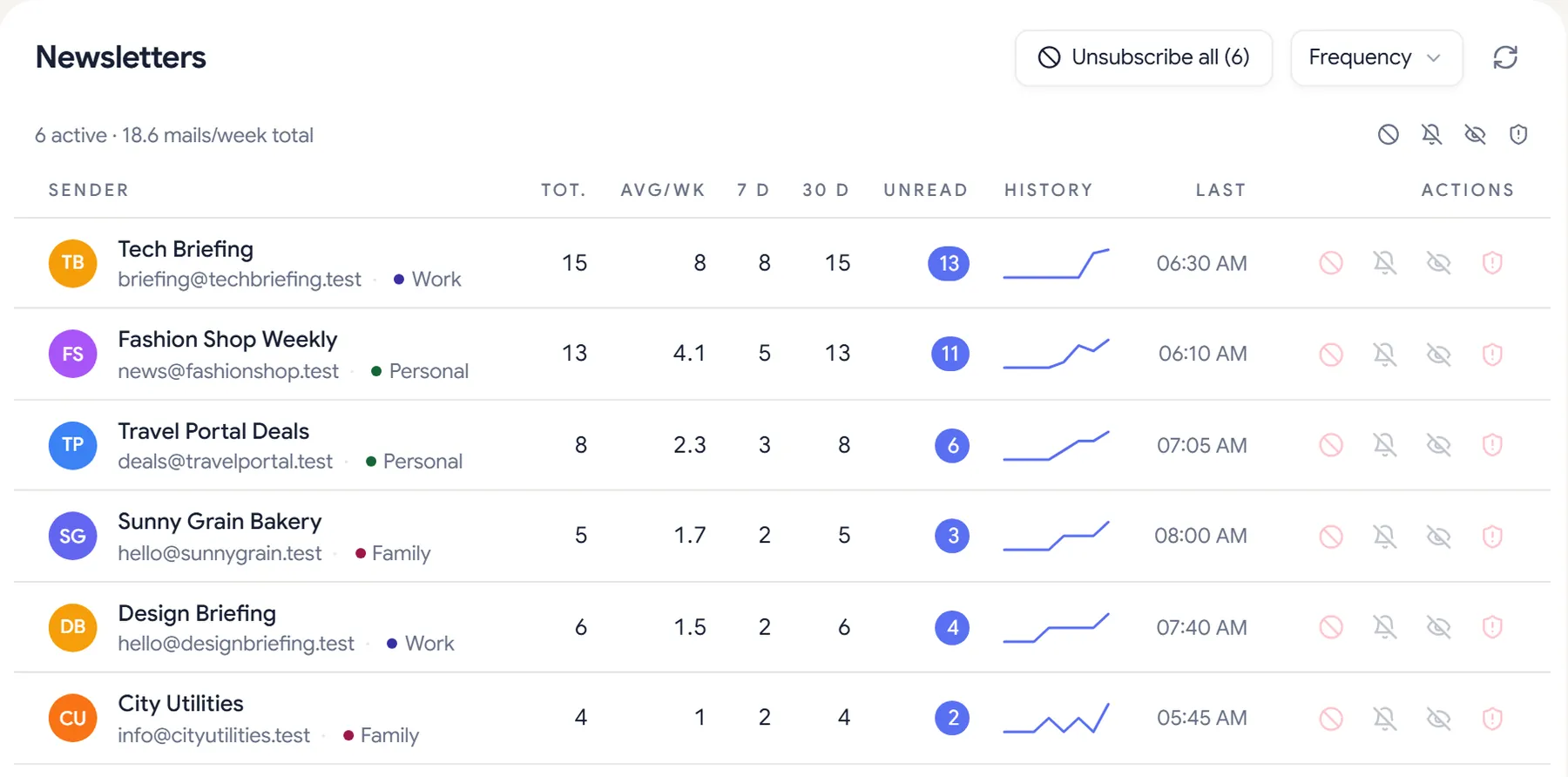This screenshot has height=777, width=1568.
Task: Open Design Briefing sender name
Action: (197, 613)
